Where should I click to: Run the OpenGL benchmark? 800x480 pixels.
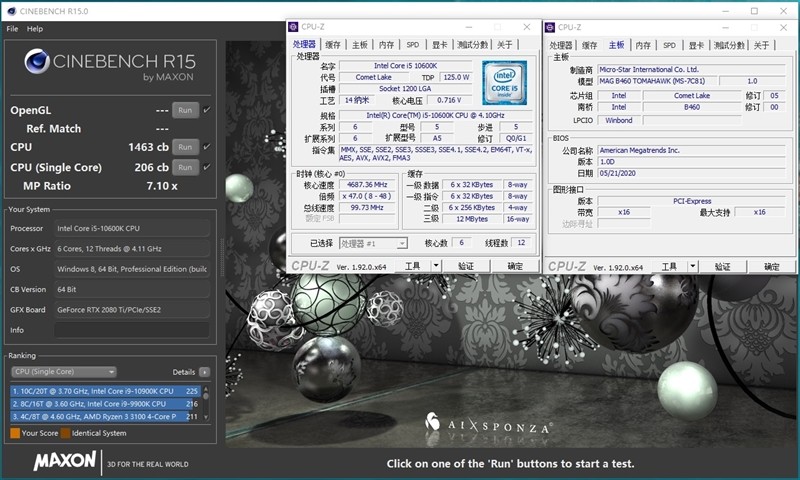point(185,110)
